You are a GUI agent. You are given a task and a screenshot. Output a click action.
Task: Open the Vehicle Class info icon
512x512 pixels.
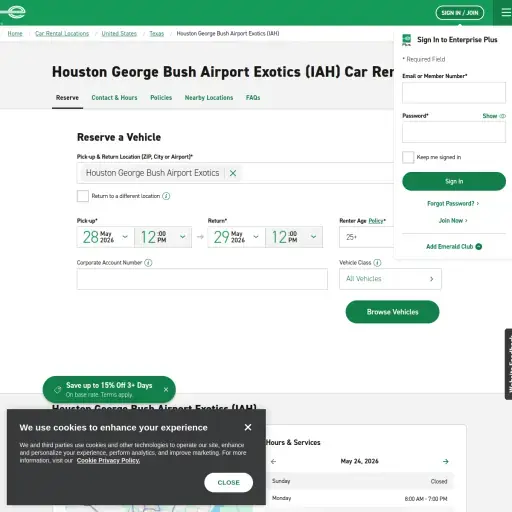tap(377, 263)
